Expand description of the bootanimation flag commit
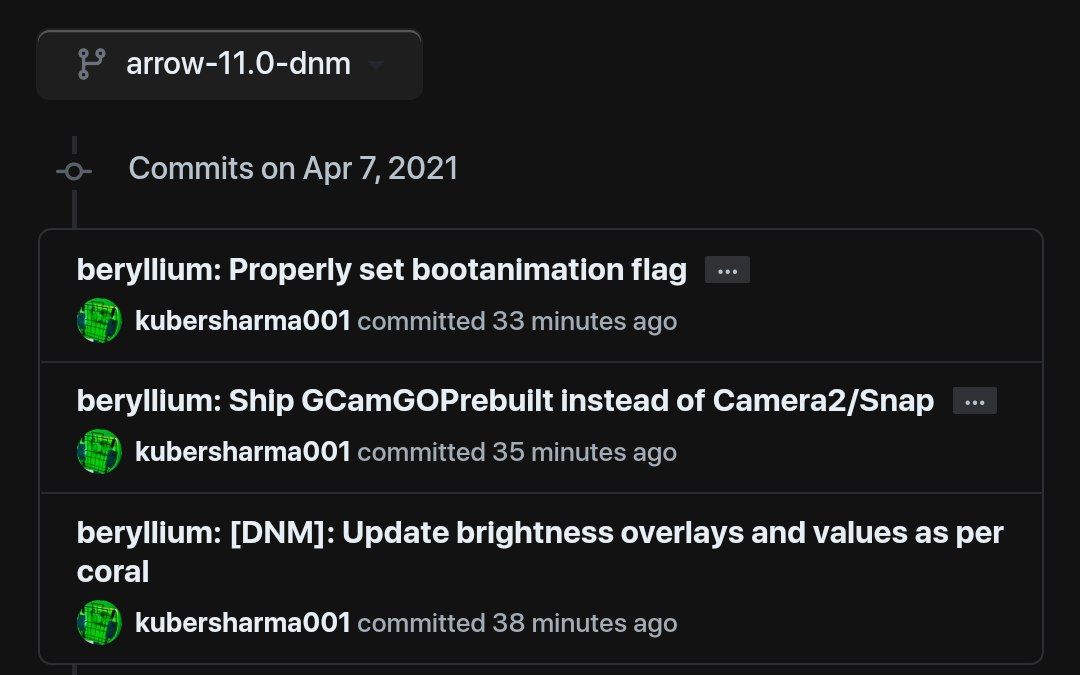The image size is (1080, 675). click(727, 270)
